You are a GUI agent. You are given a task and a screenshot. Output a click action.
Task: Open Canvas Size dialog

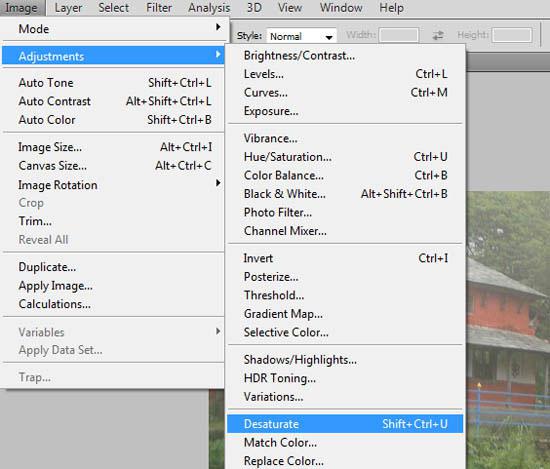(113, 166)
